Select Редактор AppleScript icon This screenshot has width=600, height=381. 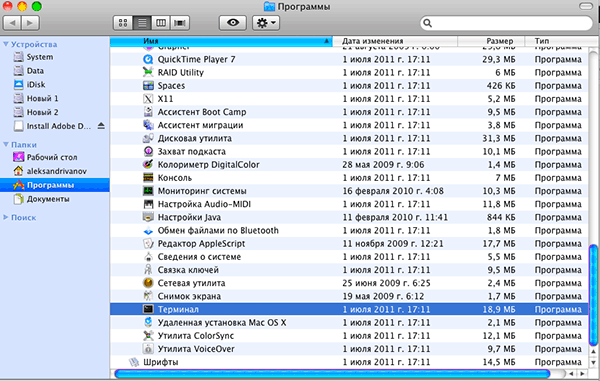(x=148, y=243)
